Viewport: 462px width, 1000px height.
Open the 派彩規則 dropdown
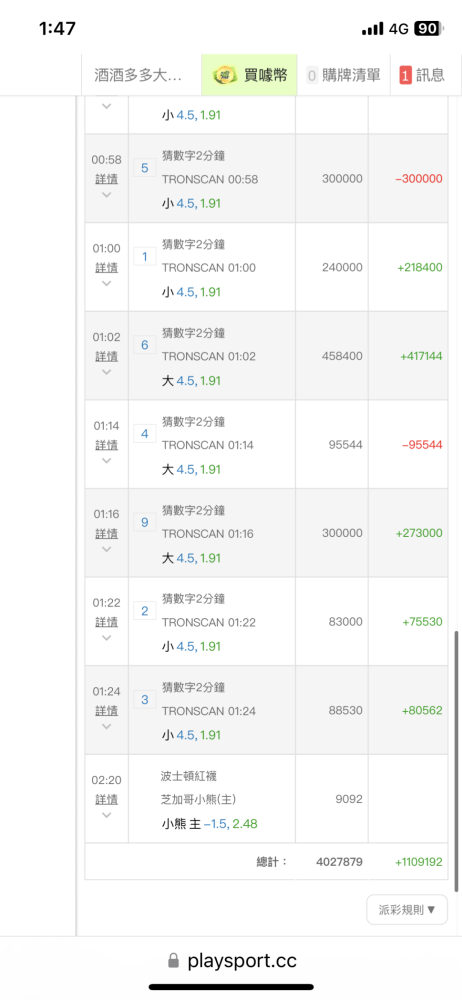pyautogui.click(x=406, y=909)
